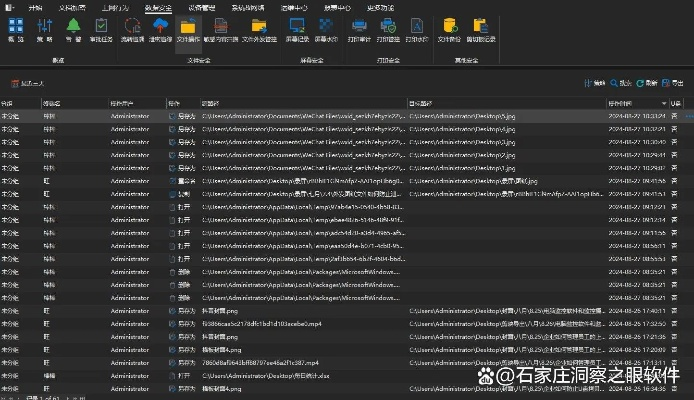
Task: Open the 文件备份 database icon
Action: tap(449, 31)
